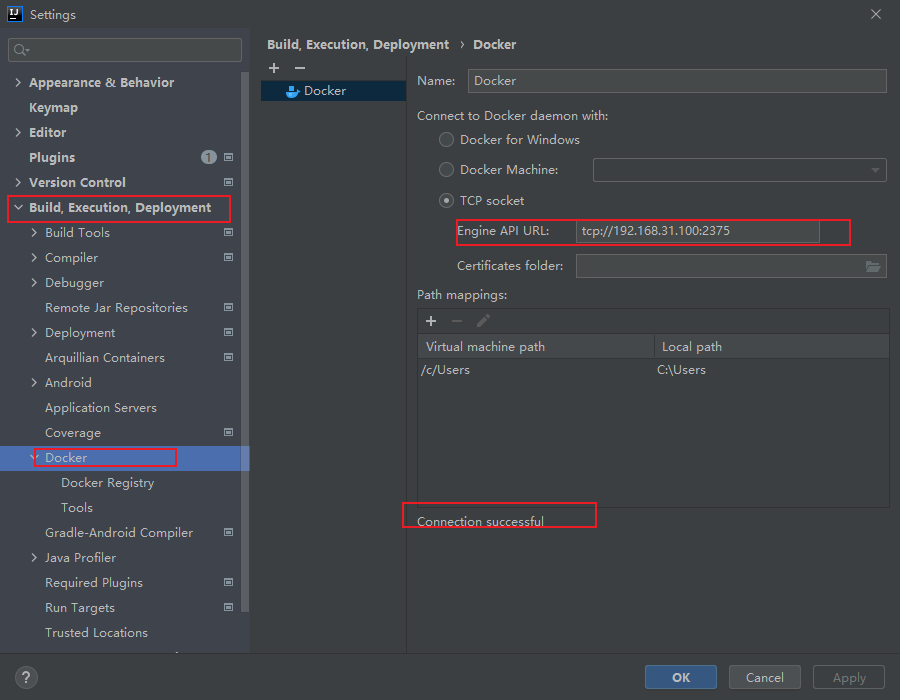Confirm settings with the OK button
900x700 pixels.
(x=681, y=678)
